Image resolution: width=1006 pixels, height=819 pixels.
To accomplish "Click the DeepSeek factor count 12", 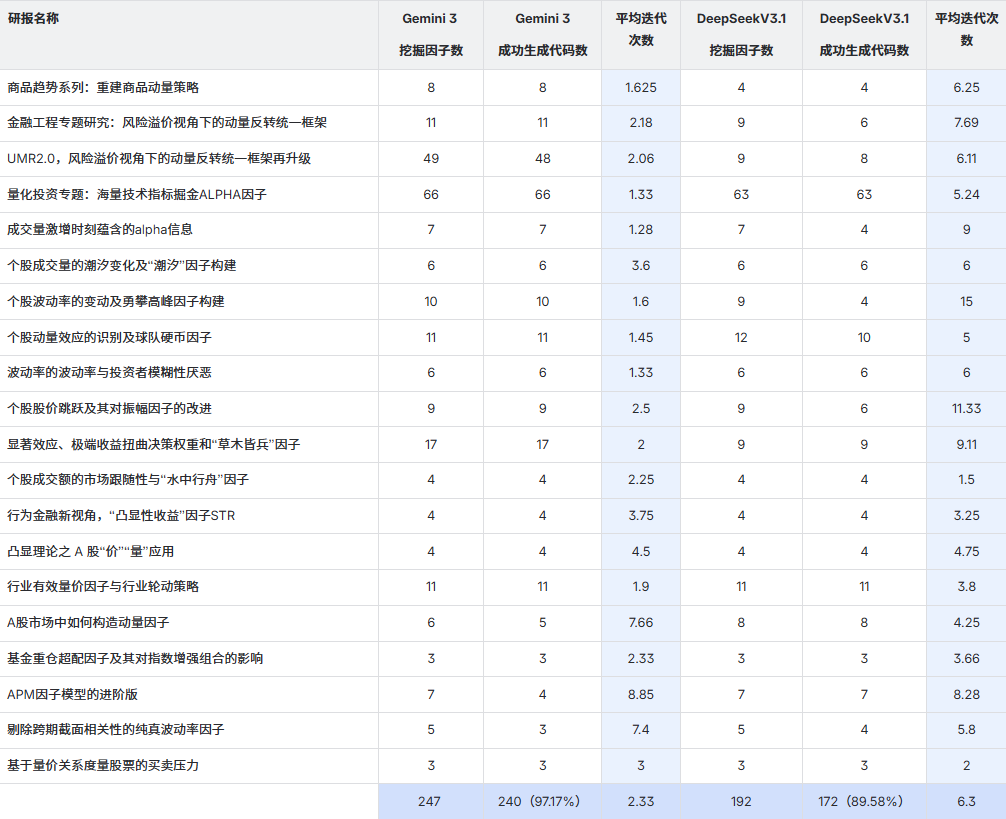I will 741,338.
